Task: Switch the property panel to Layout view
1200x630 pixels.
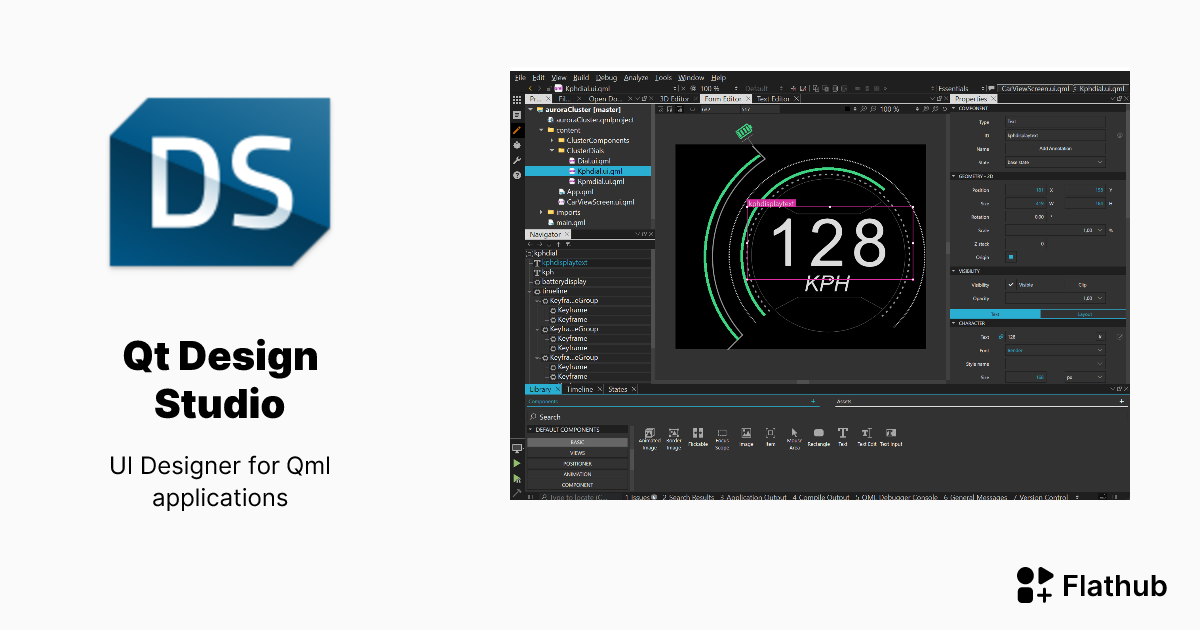Action: (1085, 314)
